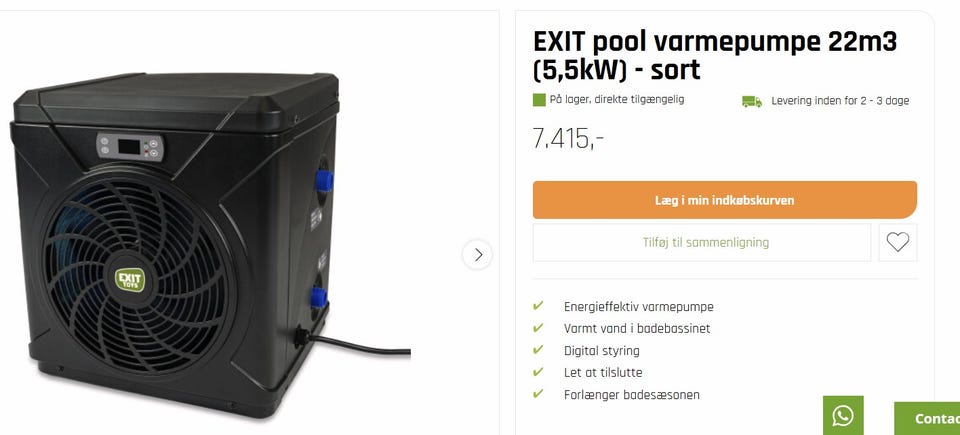Viewport: 960px width, 435px height.
Task: Open WhatsApp chat icon
Action: click(843, 416)
